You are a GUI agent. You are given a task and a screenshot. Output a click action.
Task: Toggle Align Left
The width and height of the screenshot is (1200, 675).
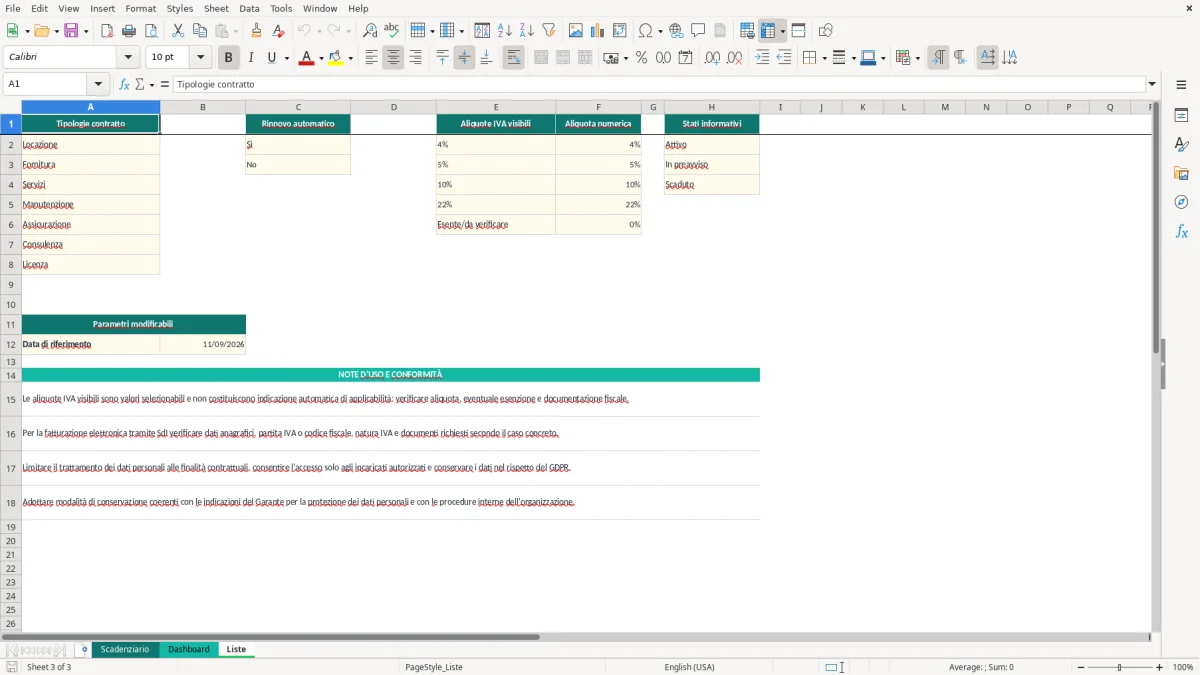click(x=371, y=58)
